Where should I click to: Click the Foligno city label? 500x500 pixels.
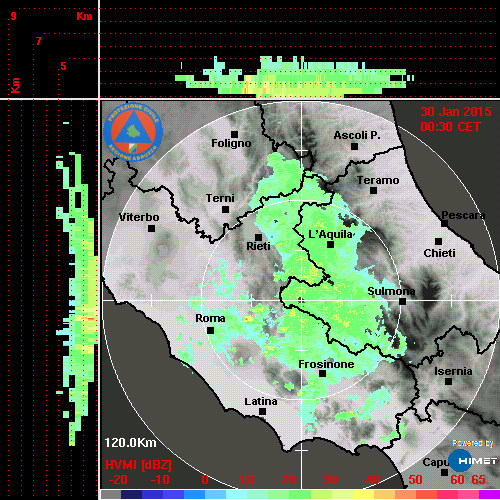tap(231, 143)
